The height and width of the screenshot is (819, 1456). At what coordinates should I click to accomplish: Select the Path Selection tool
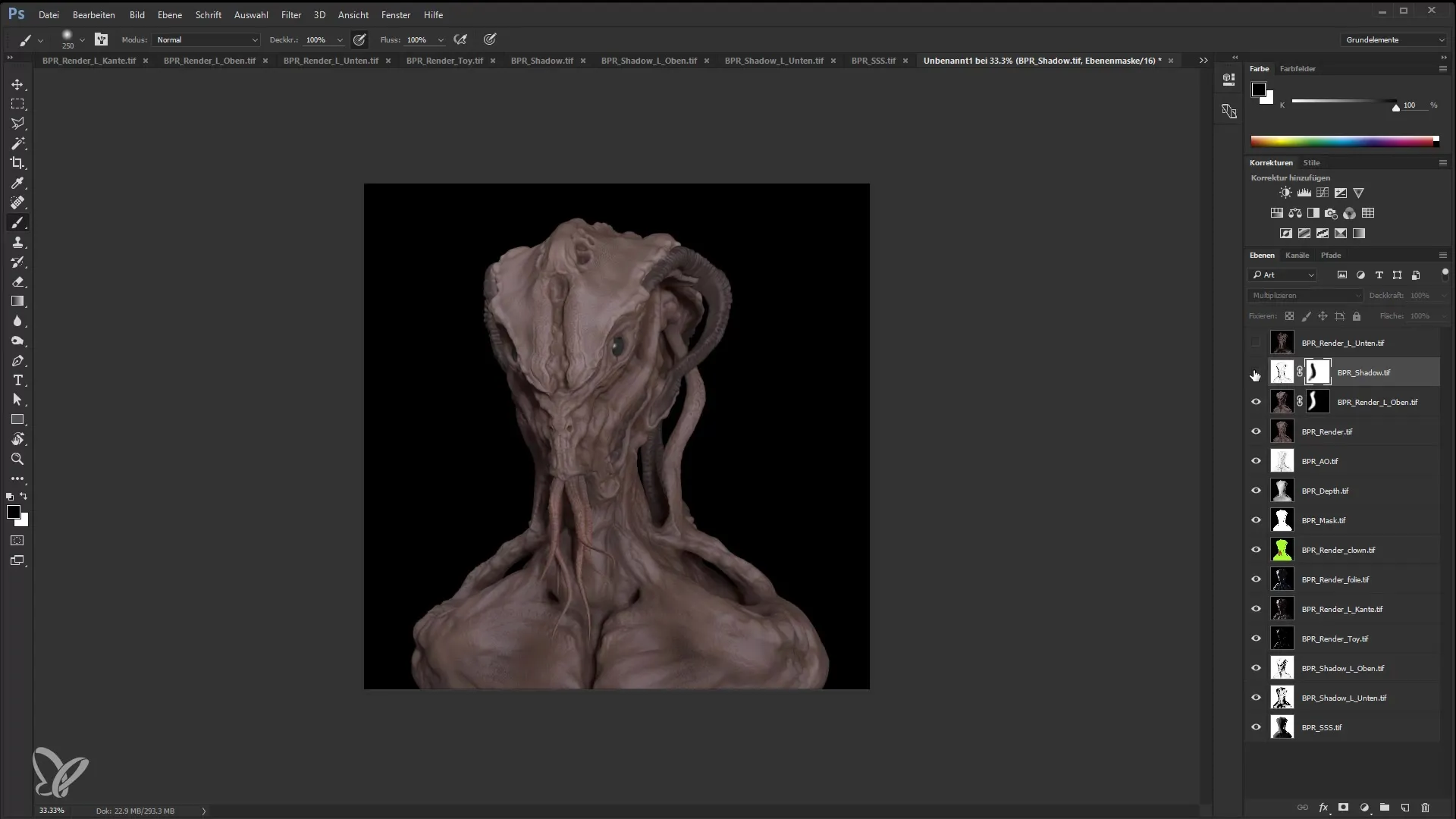(17, 400)
